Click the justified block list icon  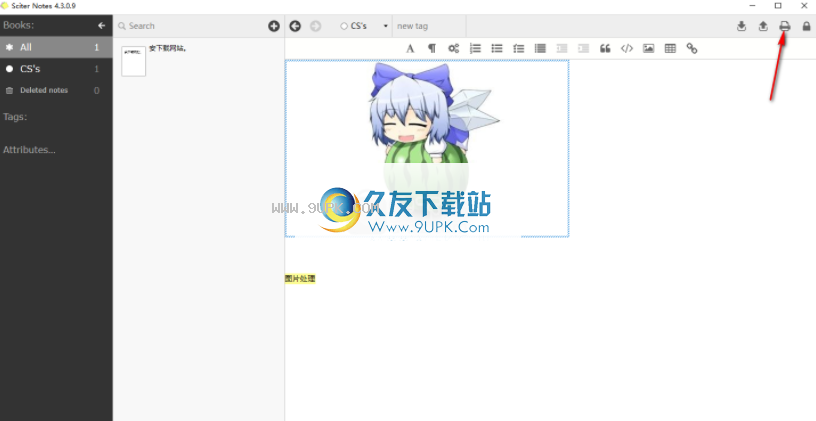540,48
